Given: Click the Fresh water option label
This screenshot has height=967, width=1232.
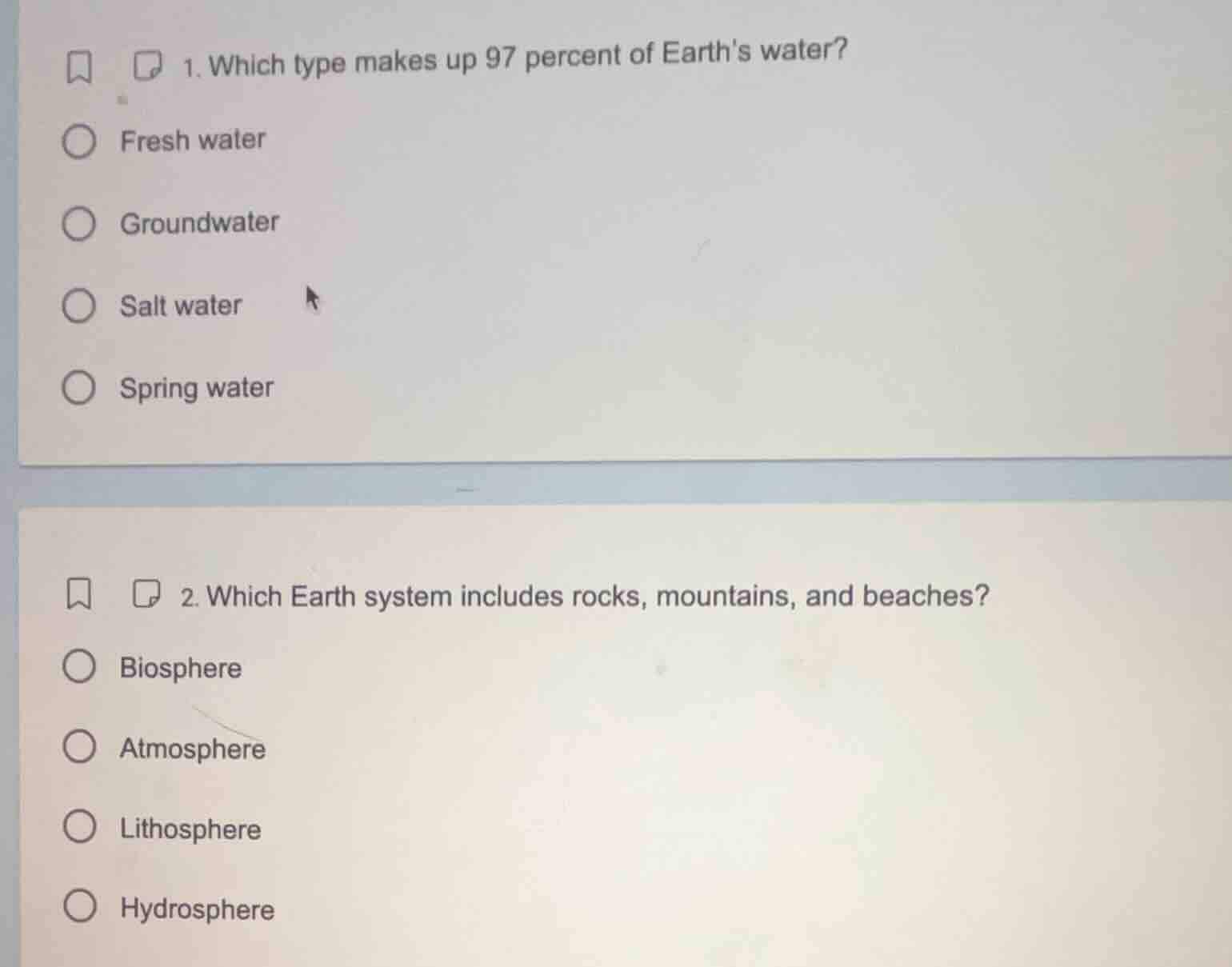Looking at the screenshot, I should tap(192, 141).
